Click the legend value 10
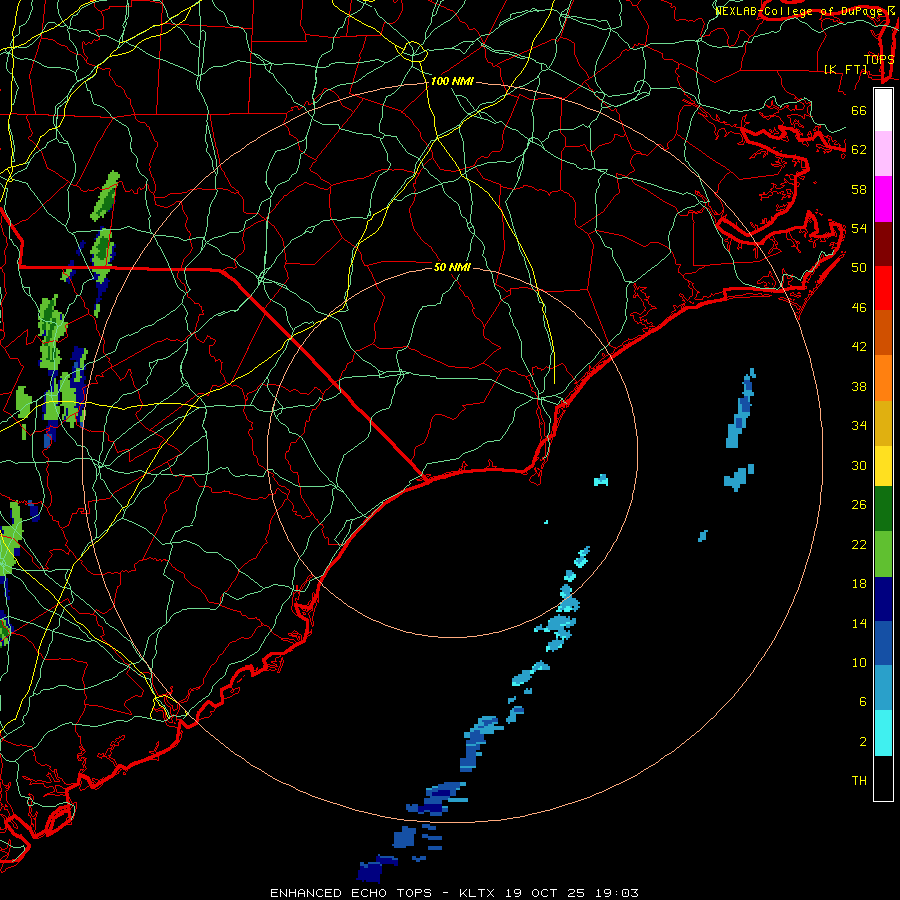 click(x=859, y=663)
